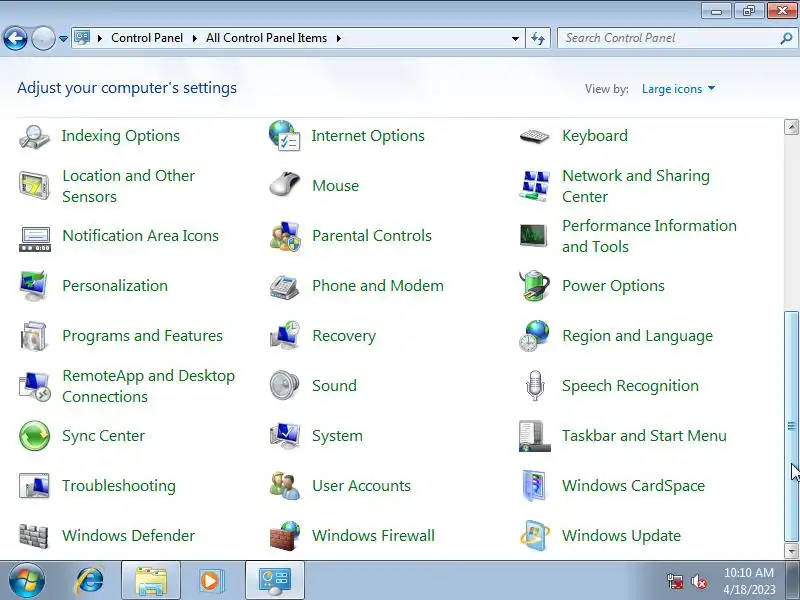Open the Region and Language link
Screen dimensions: 800x600
[x=637, y=336]
